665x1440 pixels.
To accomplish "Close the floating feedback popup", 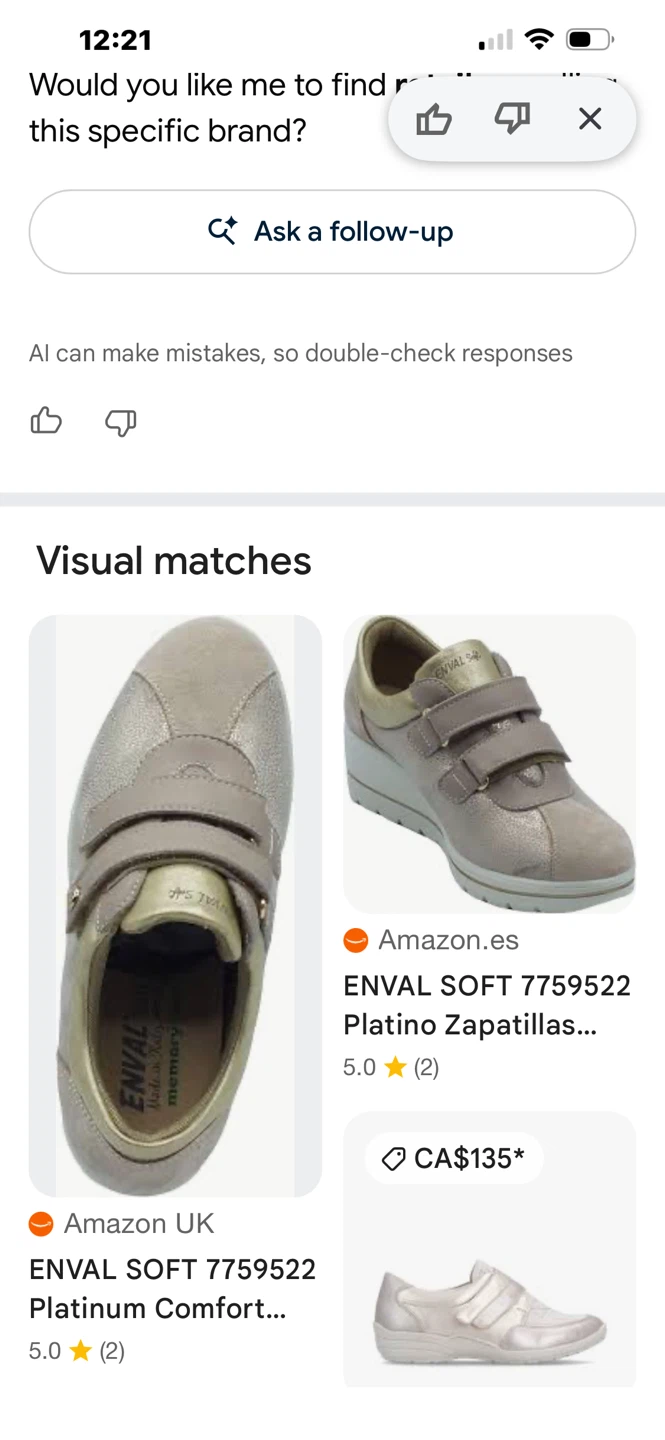I will pyautogui.click(x=590, y=119).
